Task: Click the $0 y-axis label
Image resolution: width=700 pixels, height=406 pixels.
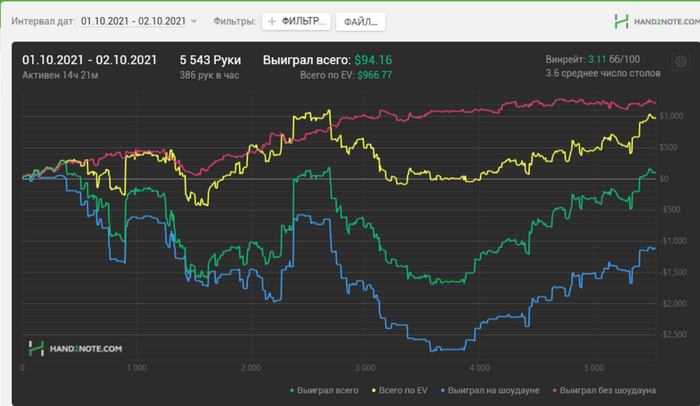Action: (664, 179)
